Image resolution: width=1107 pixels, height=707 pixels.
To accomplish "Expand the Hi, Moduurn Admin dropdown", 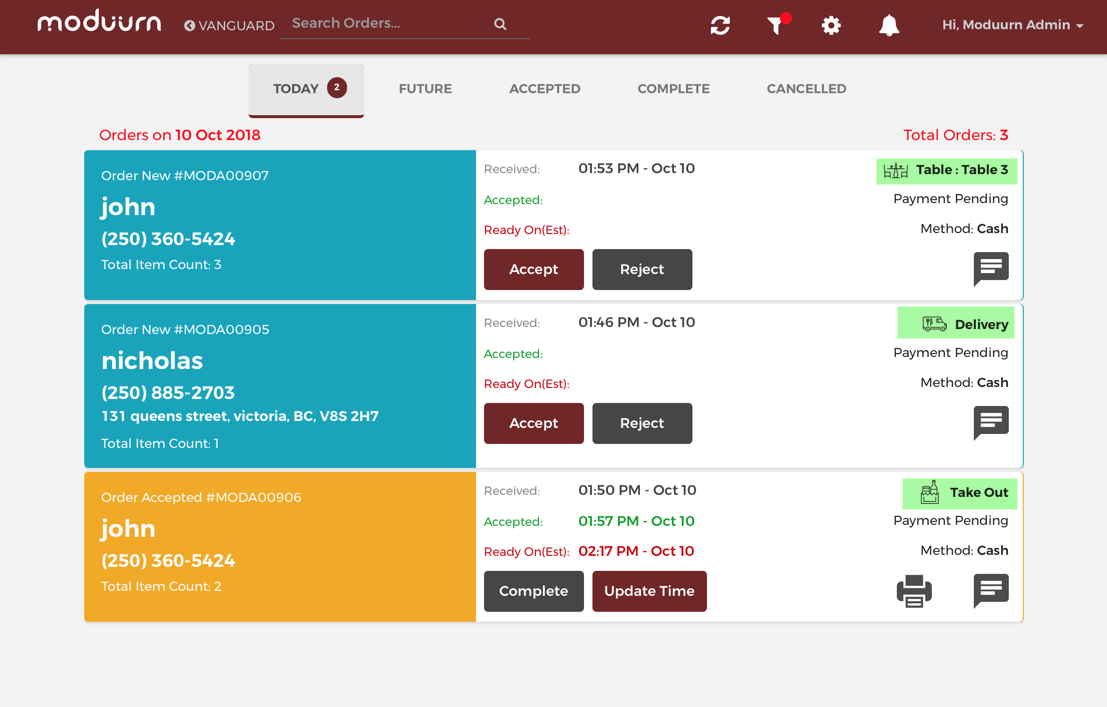I will (x=1012, y=25).
